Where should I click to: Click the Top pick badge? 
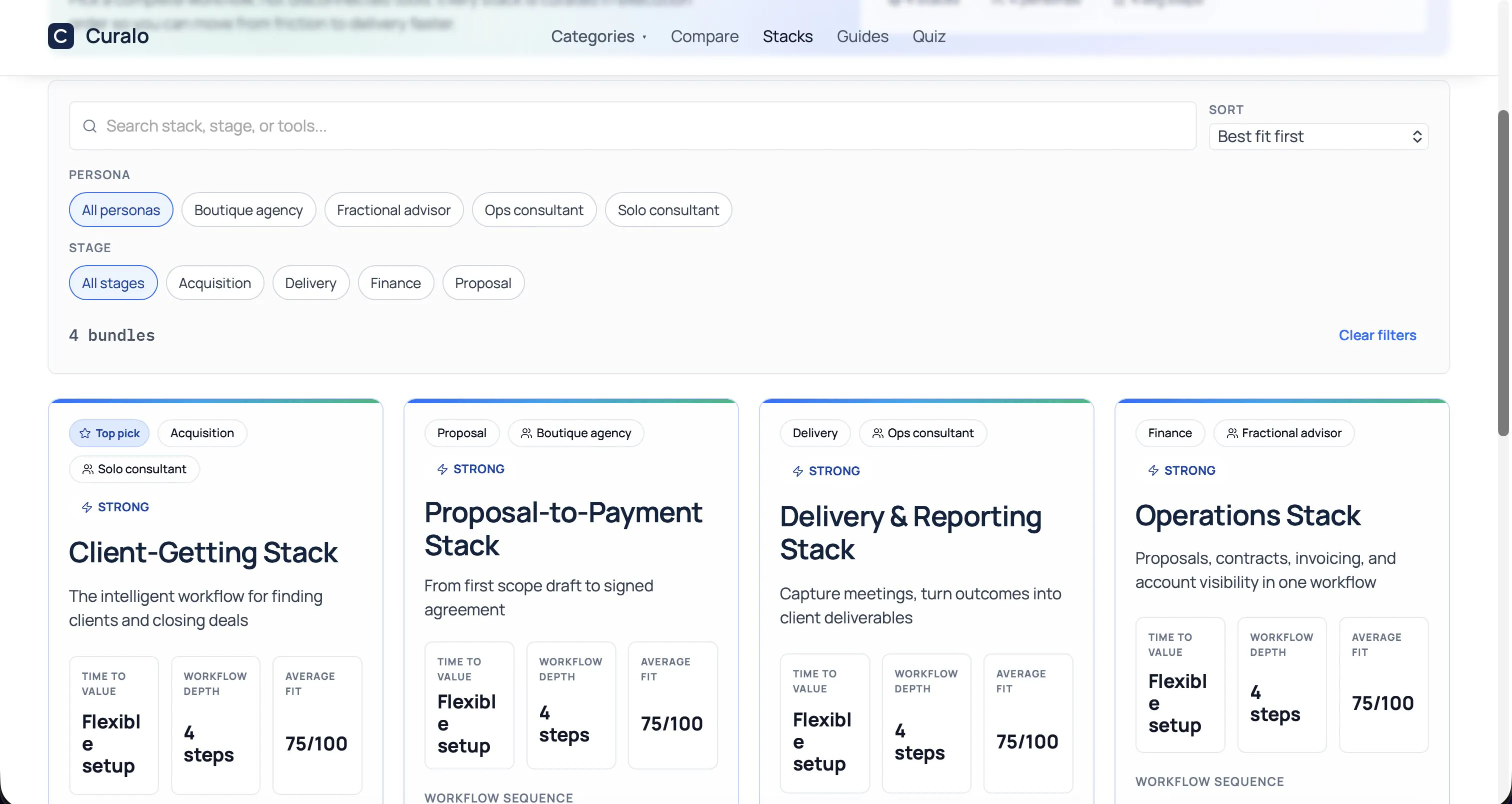coord(109,433)
